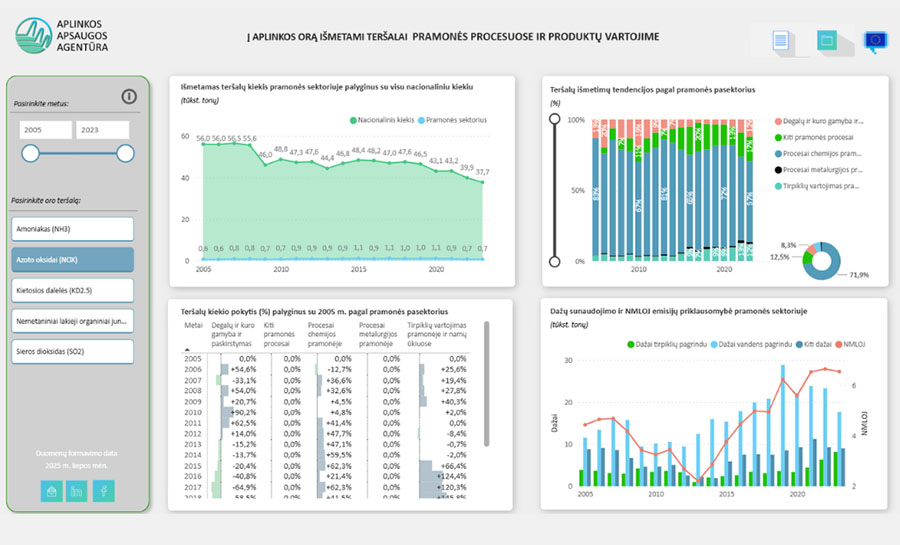Click the EU flag speech bubble icon
Viewport: 900px width, 545px height.
click(875, 41)
